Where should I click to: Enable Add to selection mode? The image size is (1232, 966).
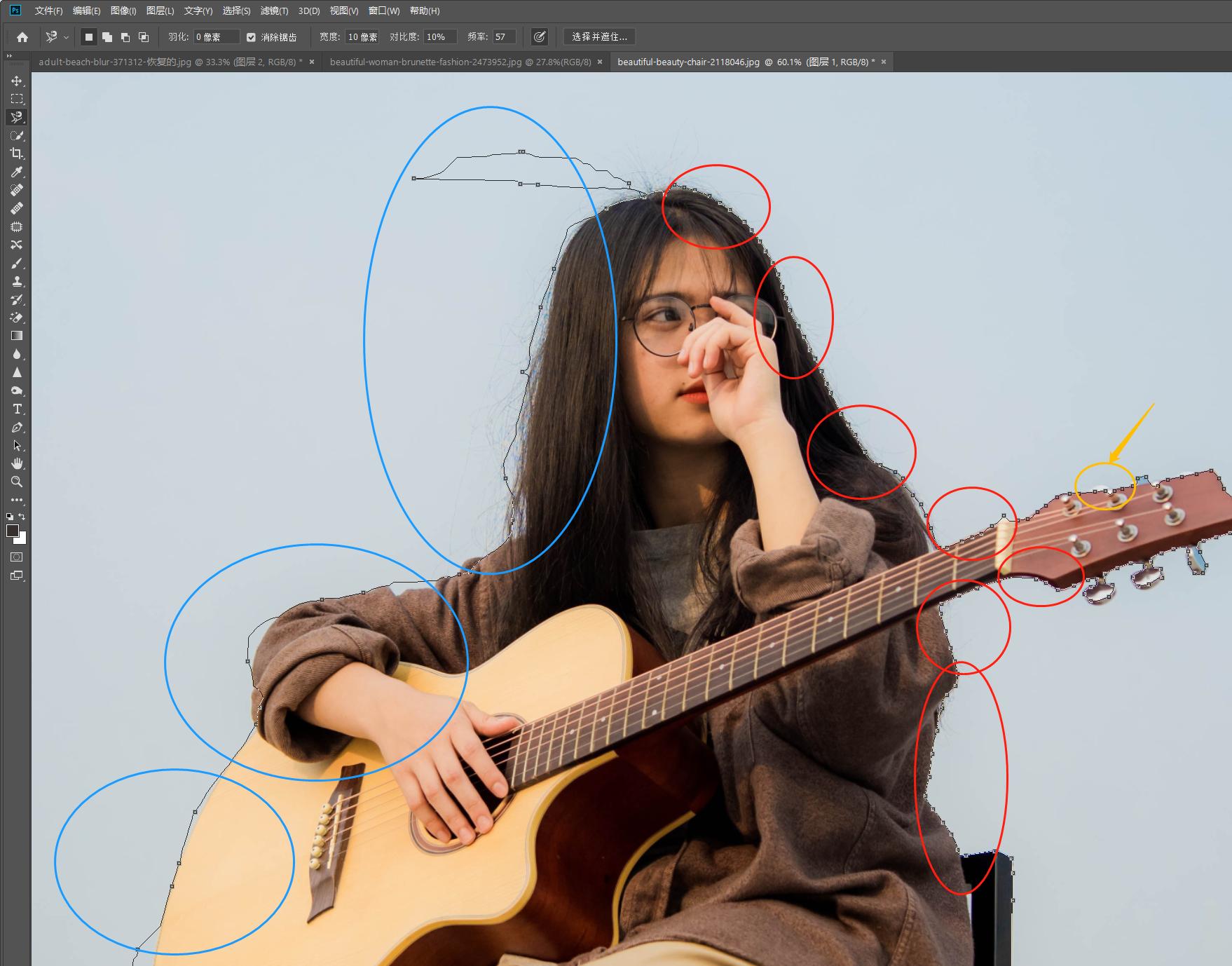[x=107, y=37]
